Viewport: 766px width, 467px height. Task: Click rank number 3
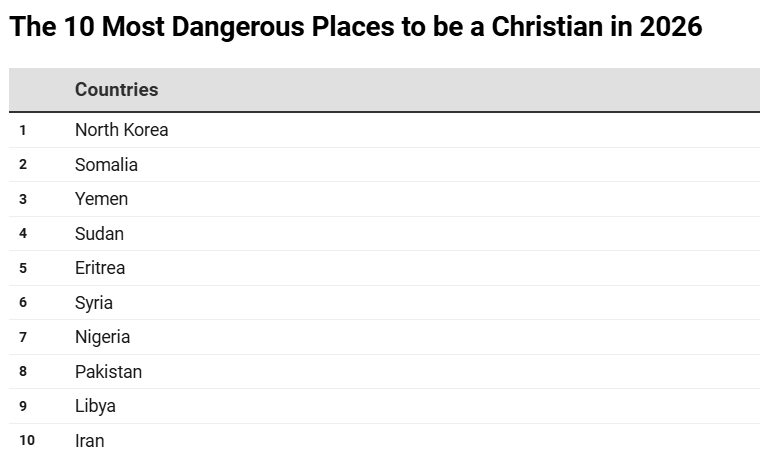coord(23,199)
